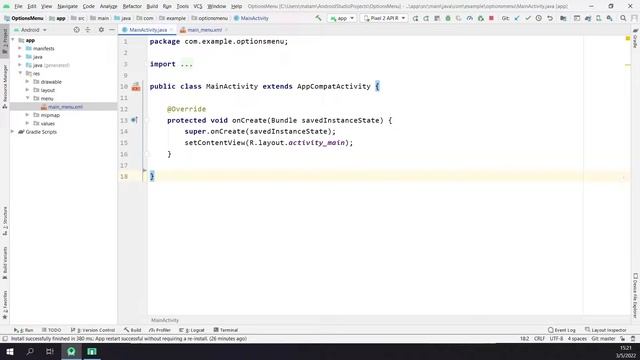Image resolution: width=640 pixels, height=360 pixels.
Task: Open the Navigate menu
Action: coord(67,7)
